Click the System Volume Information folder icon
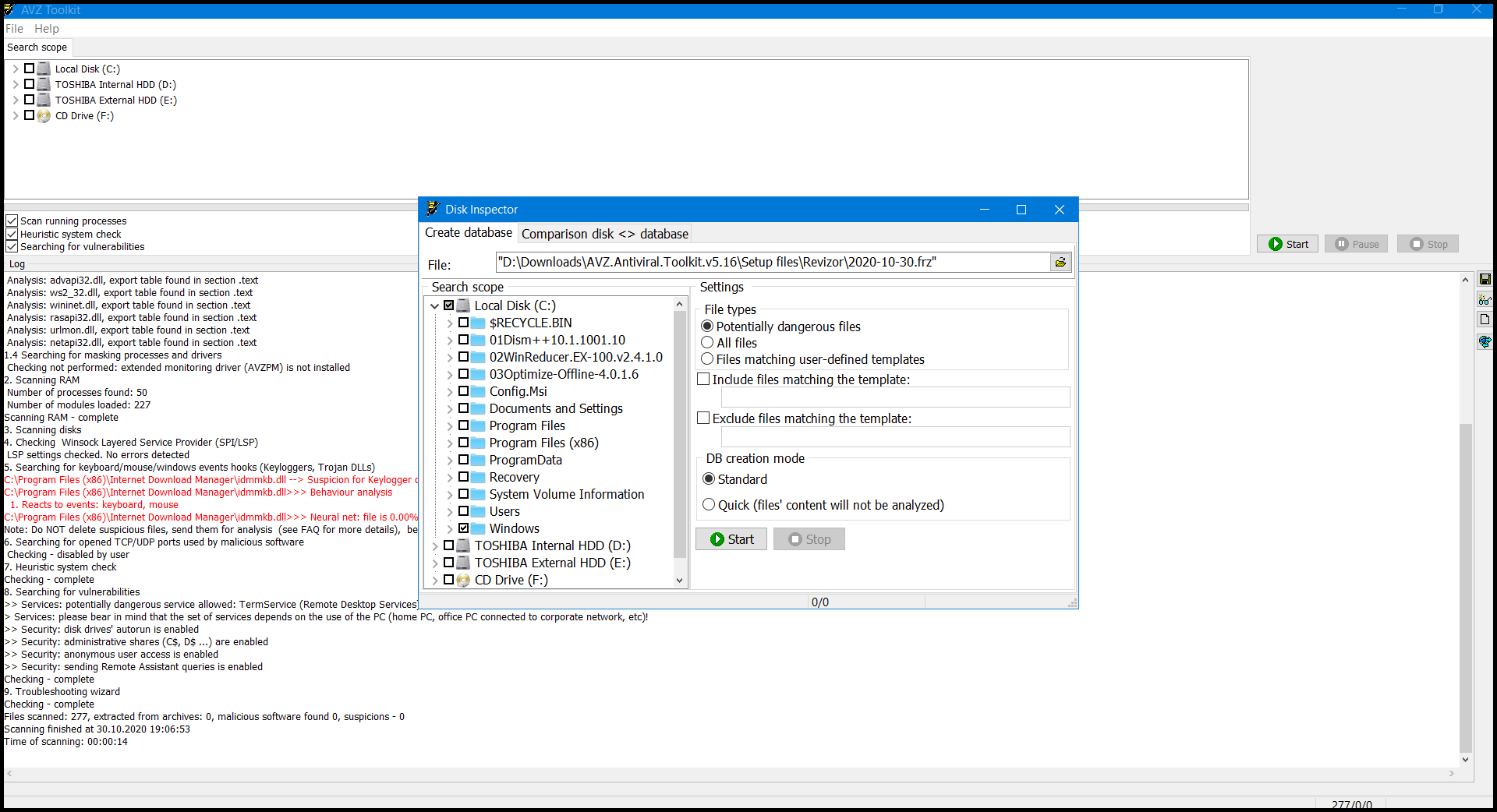This screenshot has width=1497, height=812. click(x=478, y=494)
